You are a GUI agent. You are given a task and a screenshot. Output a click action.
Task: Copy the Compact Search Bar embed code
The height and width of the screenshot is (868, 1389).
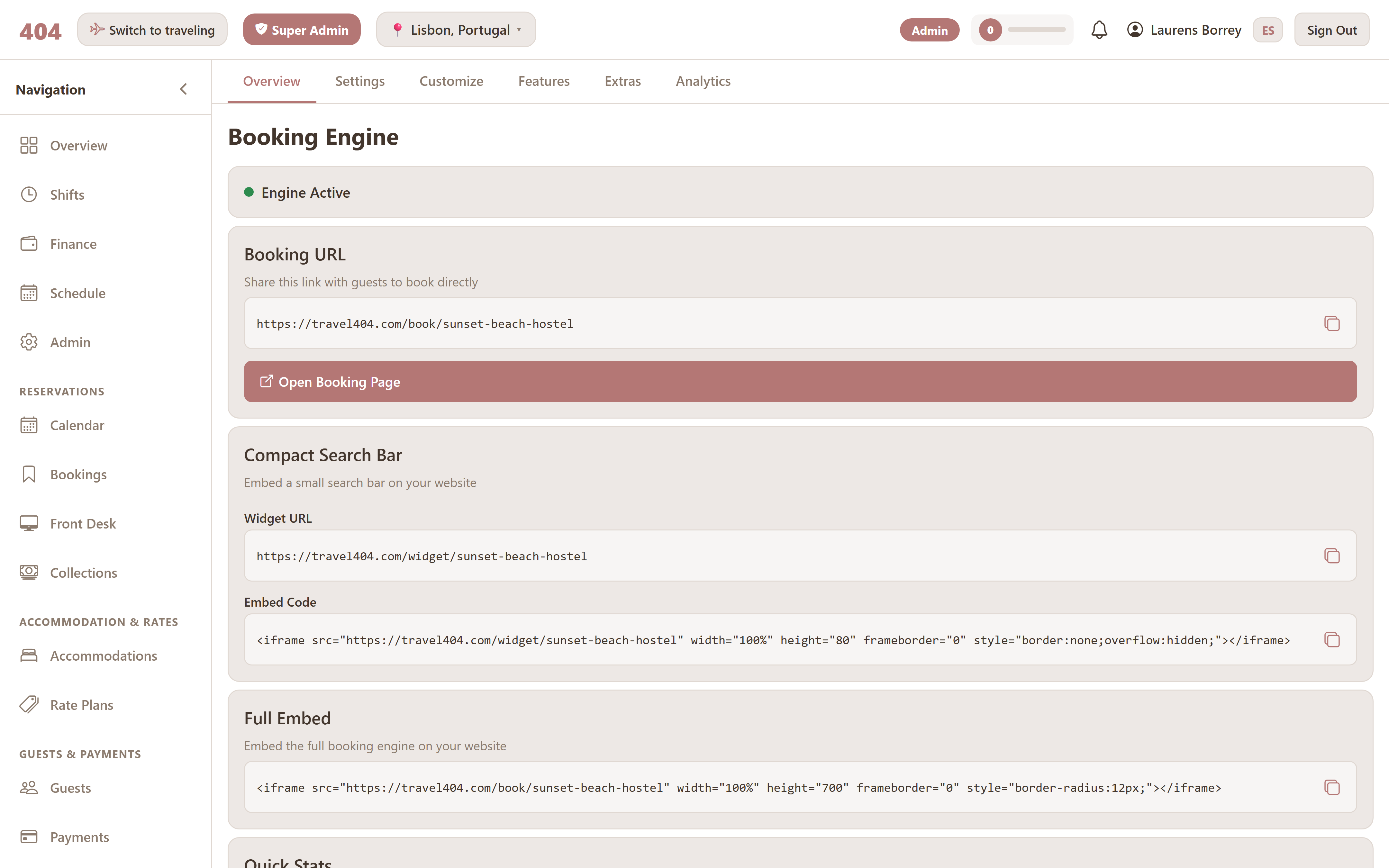click(x=1331, y=639)
